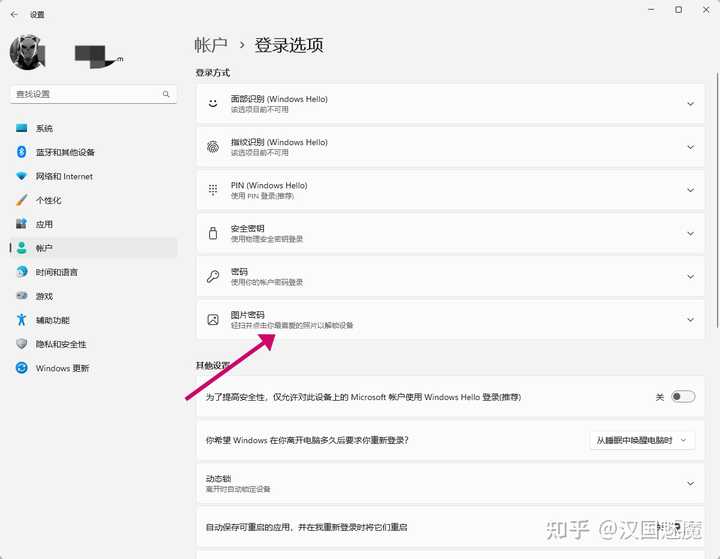This screenshot has width=720, height=559.
Task: Click the 时间和语言 globe icon
Action: click(x=22, y=272)
